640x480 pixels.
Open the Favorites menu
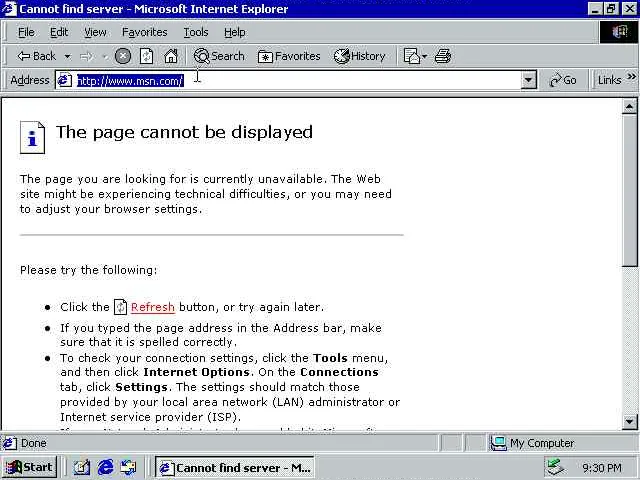pos(144,32)
